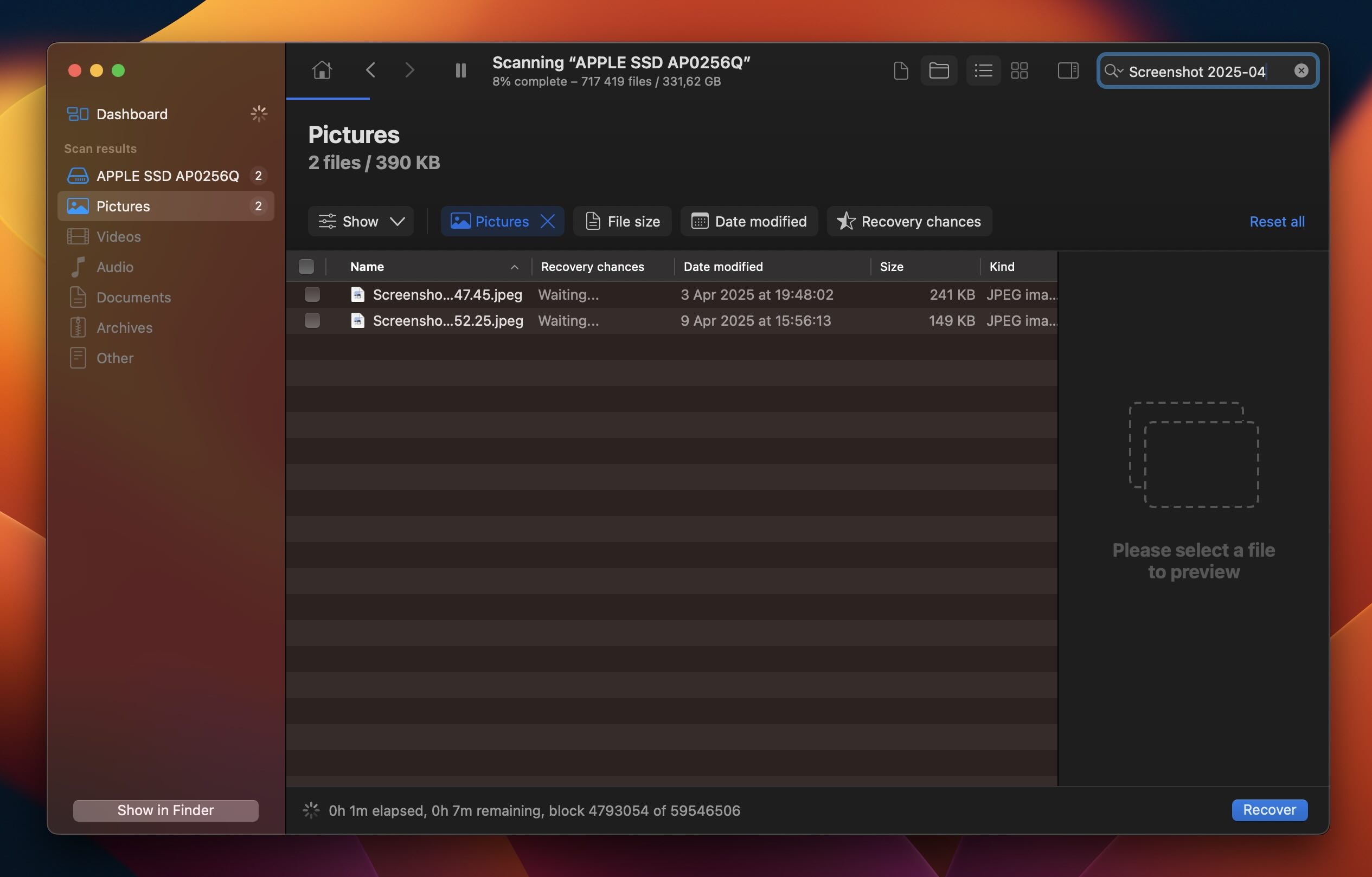The height and width of the screenshot is (877, 1372).
Task: Select file Screensho...47.45.jpeg row
Action: (x=671, y=294)
